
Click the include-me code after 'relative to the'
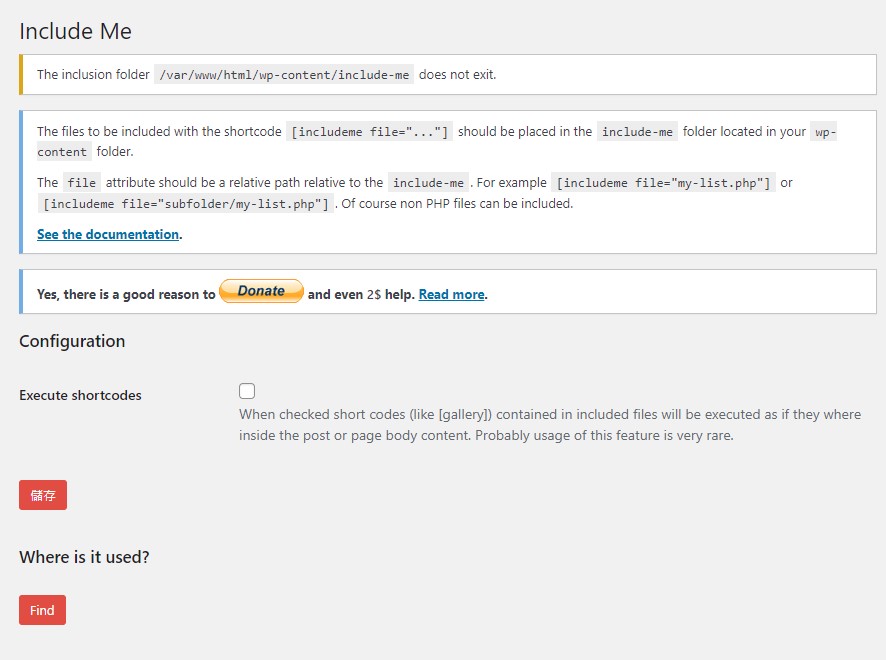pyautogui.click(x=427, y=183)
